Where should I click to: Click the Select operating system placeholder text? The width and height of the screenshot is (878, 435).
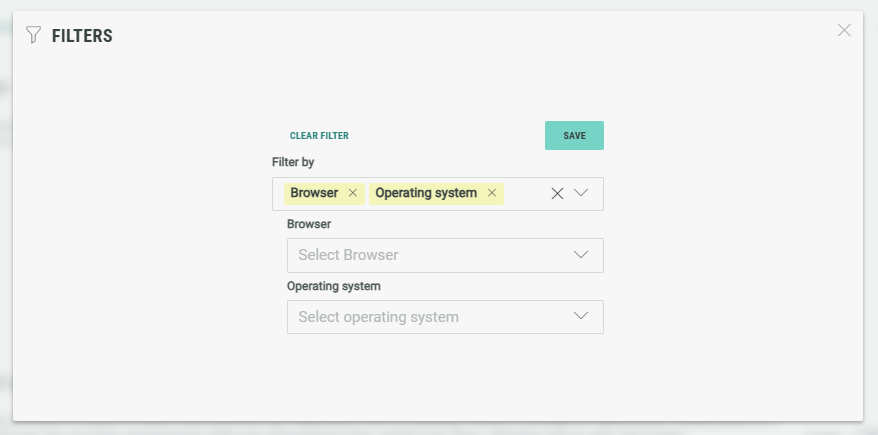[x=378, y=317]
